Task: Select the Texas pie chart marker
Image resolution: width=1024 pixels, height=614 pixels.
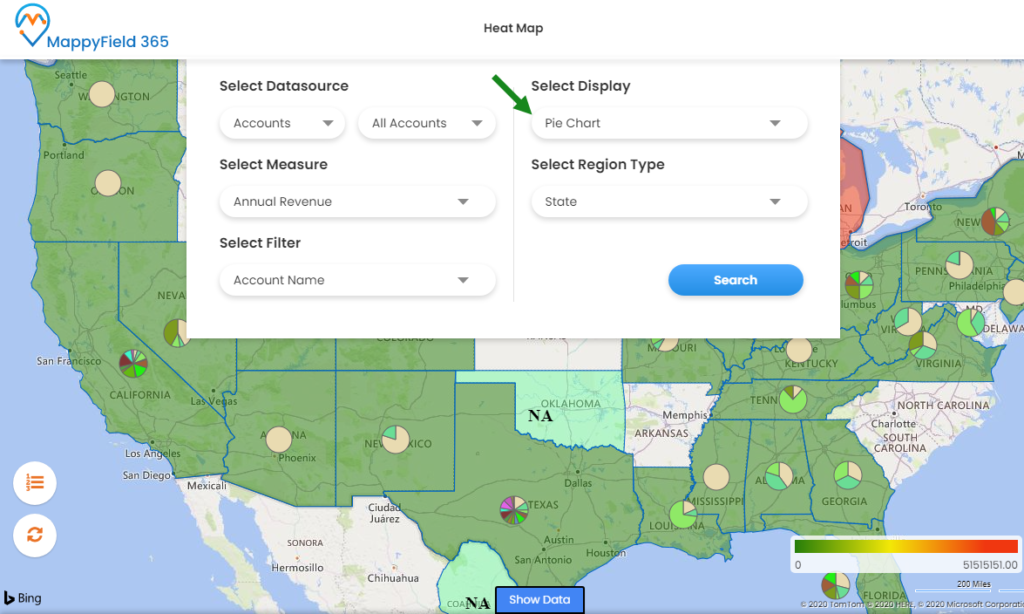Action: click(x=512, y=508)
